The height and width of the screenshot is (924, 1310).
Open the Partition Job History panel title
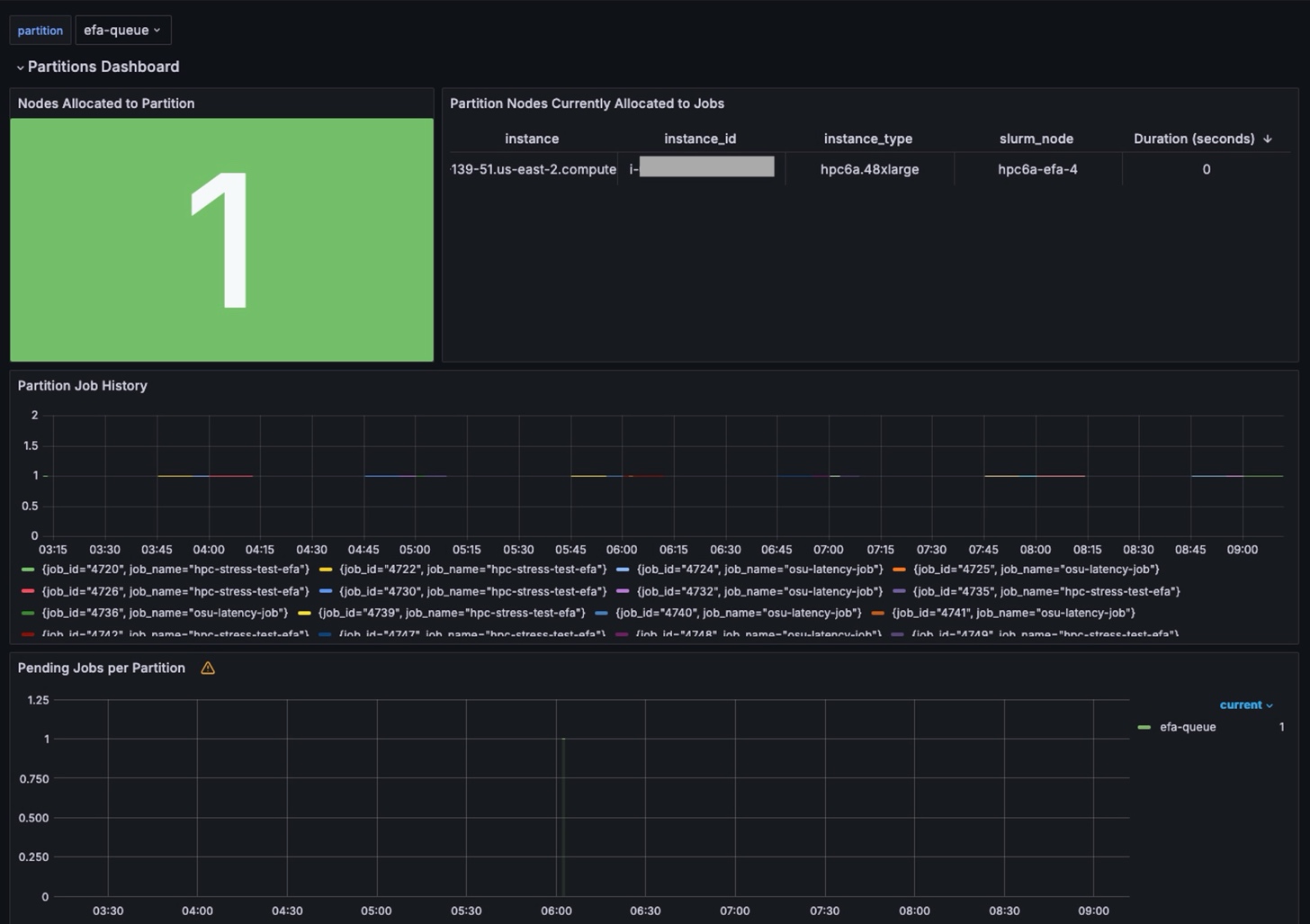pyautogui.click(x=83, y=385)
